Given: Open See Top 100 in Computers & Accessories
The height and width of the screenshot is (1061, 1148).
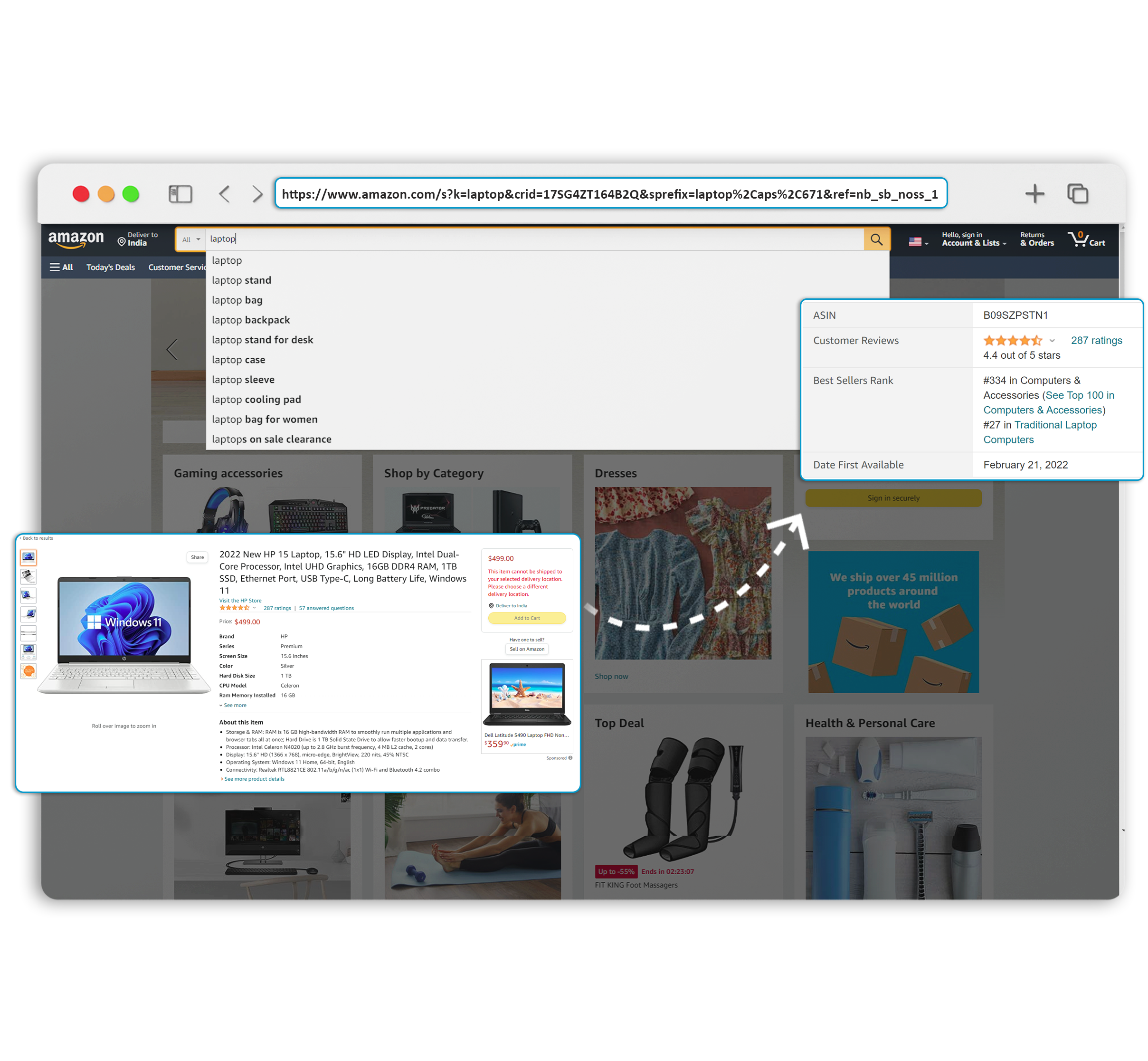Looking at the screenshot, I should [x=1048, y=402].
